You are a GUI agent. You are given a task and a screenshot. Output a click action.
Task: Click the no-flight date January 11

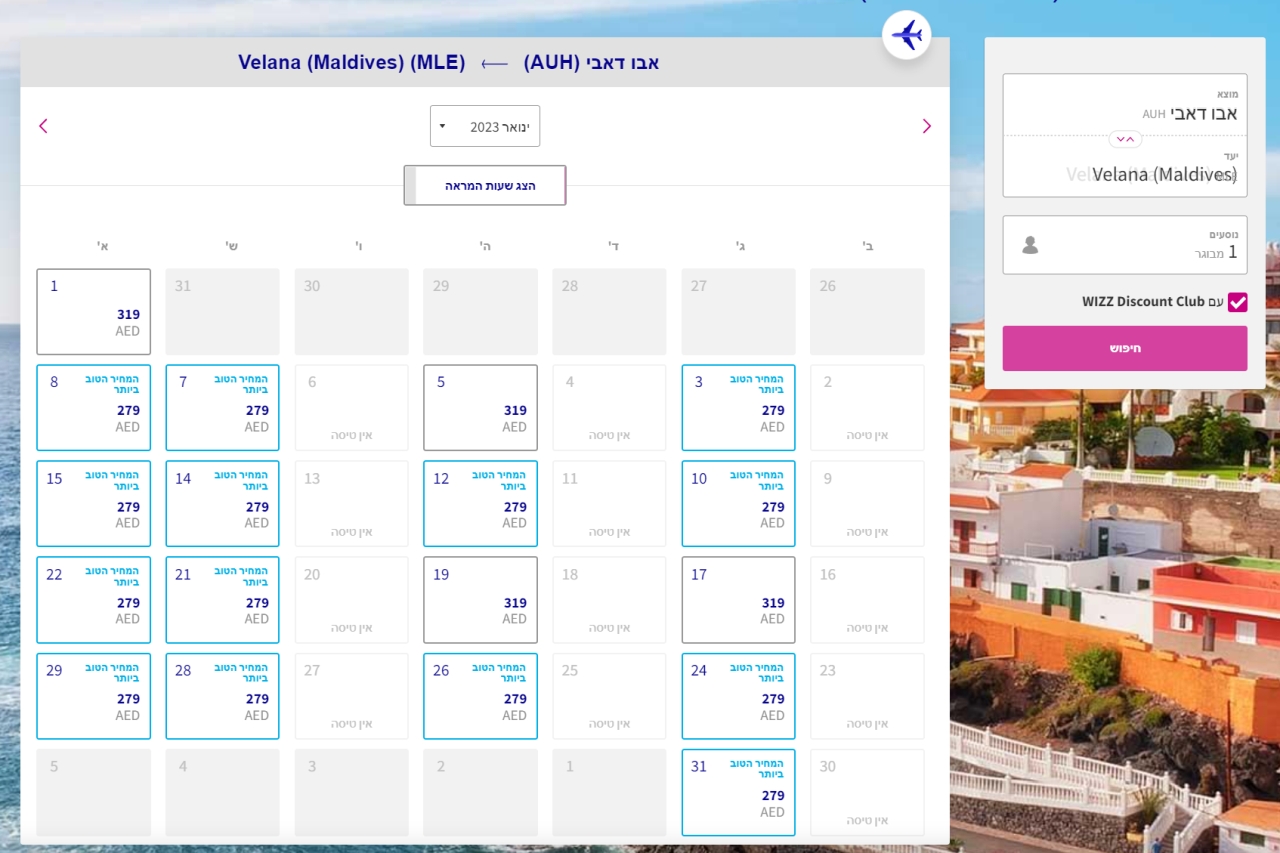point(610,504)
